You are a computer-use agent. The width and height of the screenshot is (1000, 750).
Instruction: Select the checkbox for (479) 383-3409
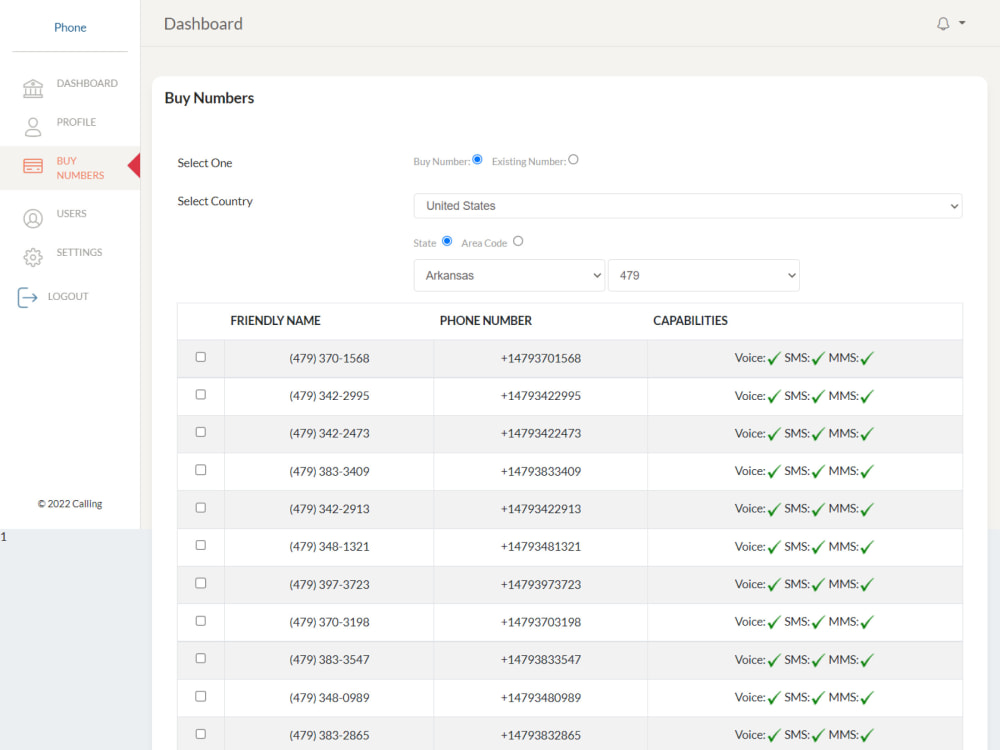[x=200, y=470]
